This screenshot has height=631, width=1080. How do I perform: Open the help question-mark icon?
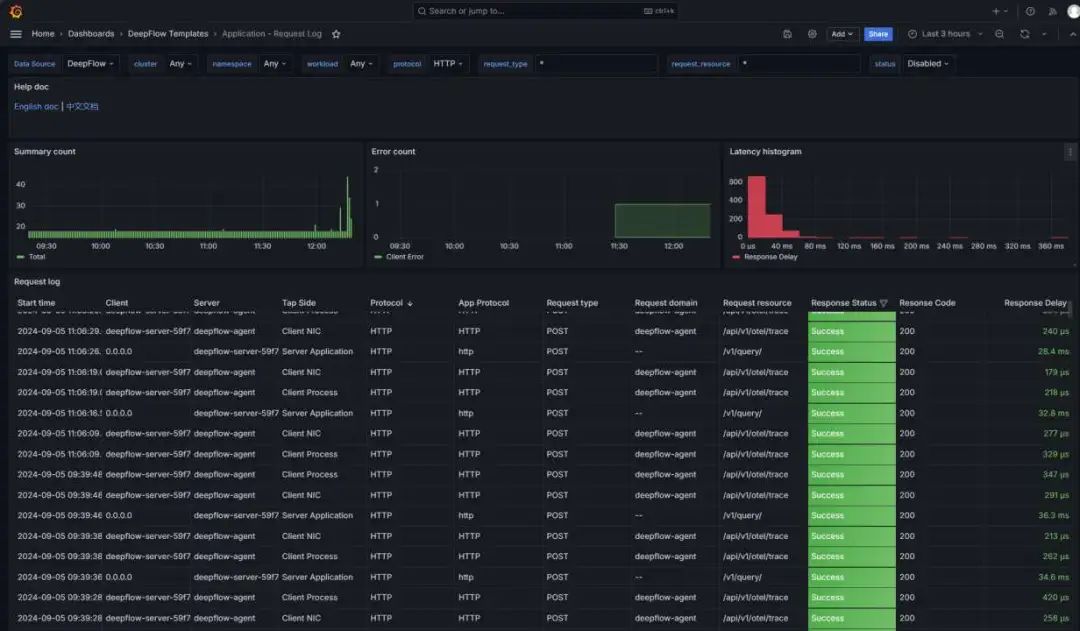pos(1030,11)
